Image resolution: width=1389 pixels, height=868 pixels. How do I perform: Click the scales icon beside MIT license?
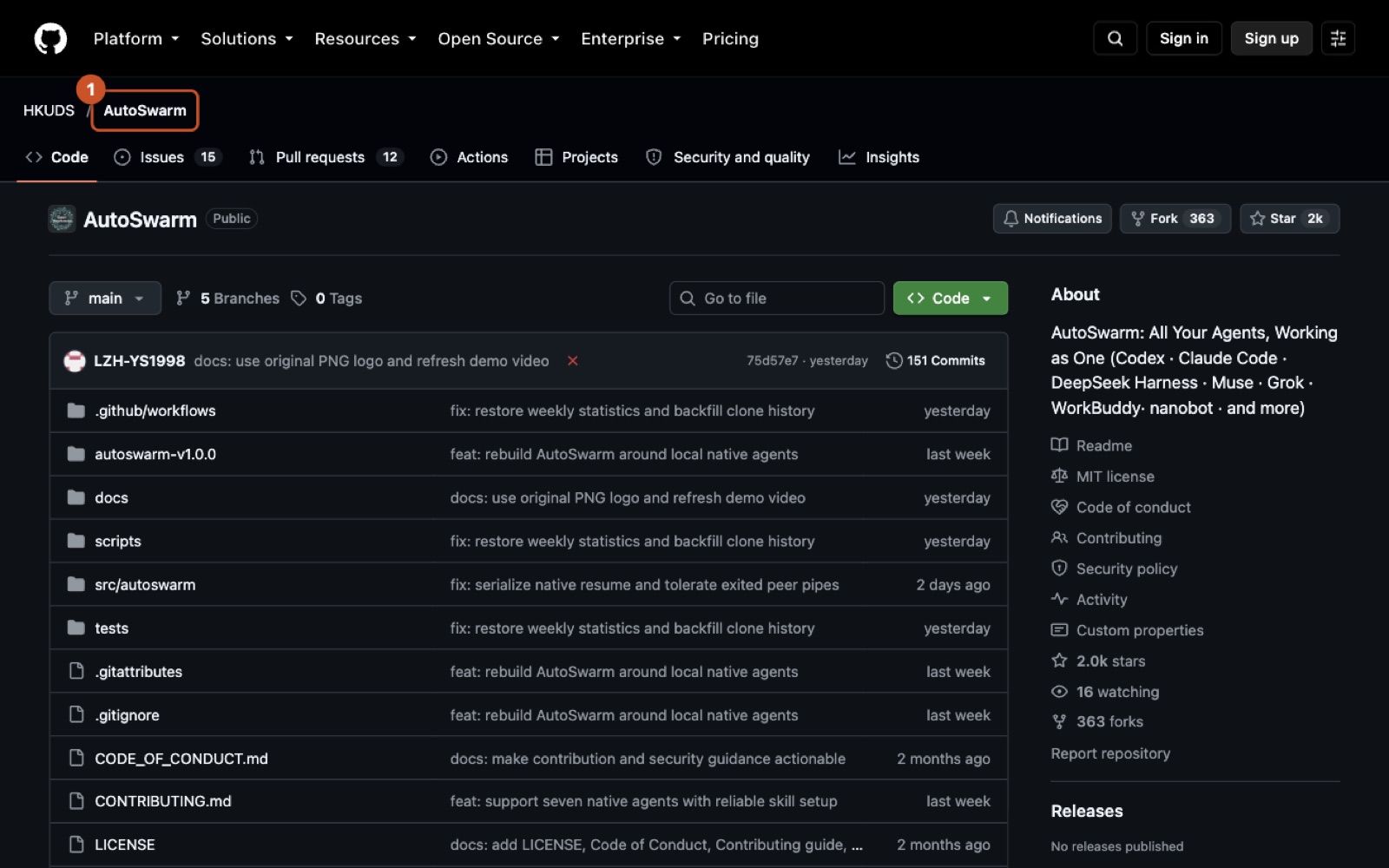coord(1059,476)
